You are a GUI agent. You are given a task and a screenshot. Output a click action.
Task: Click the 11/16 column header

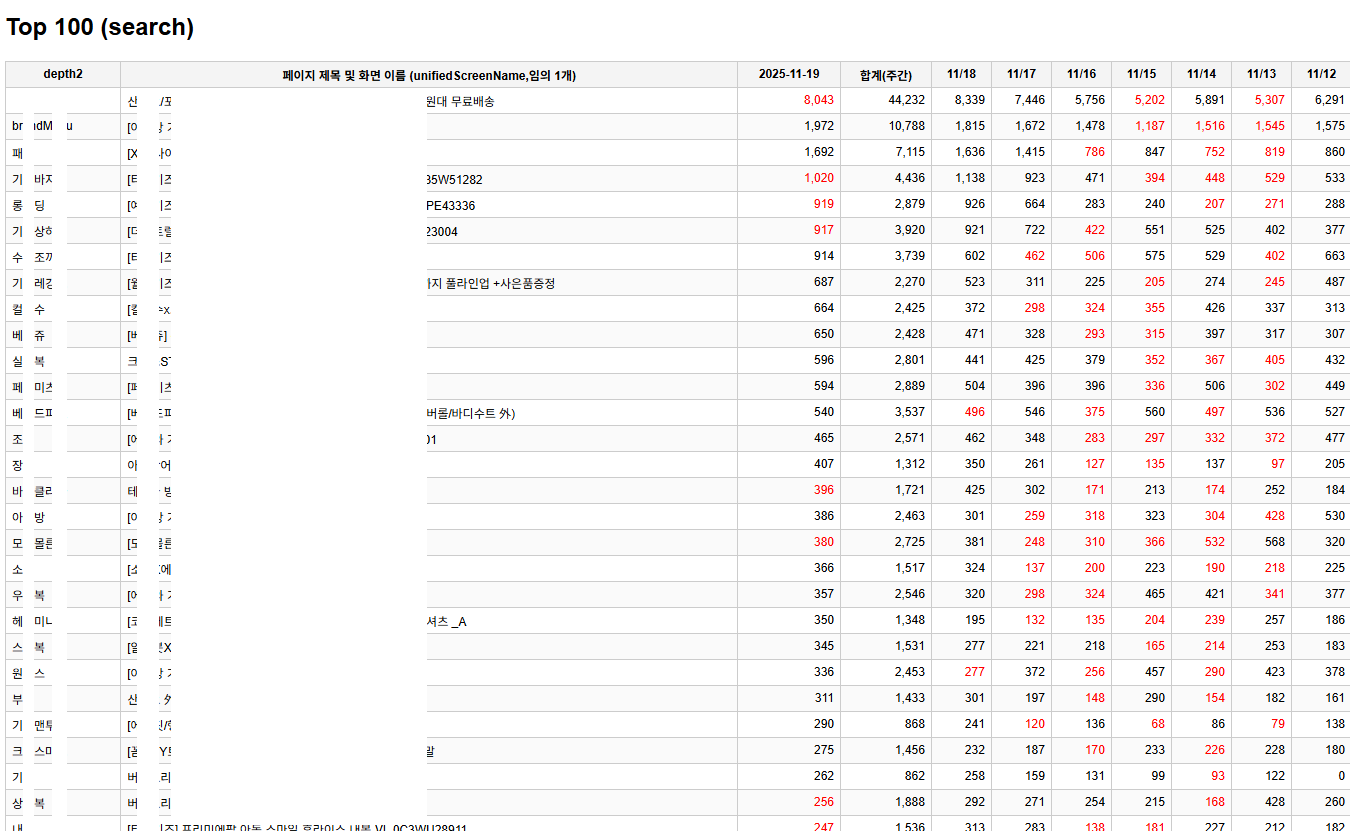(x=1081, y=75)
